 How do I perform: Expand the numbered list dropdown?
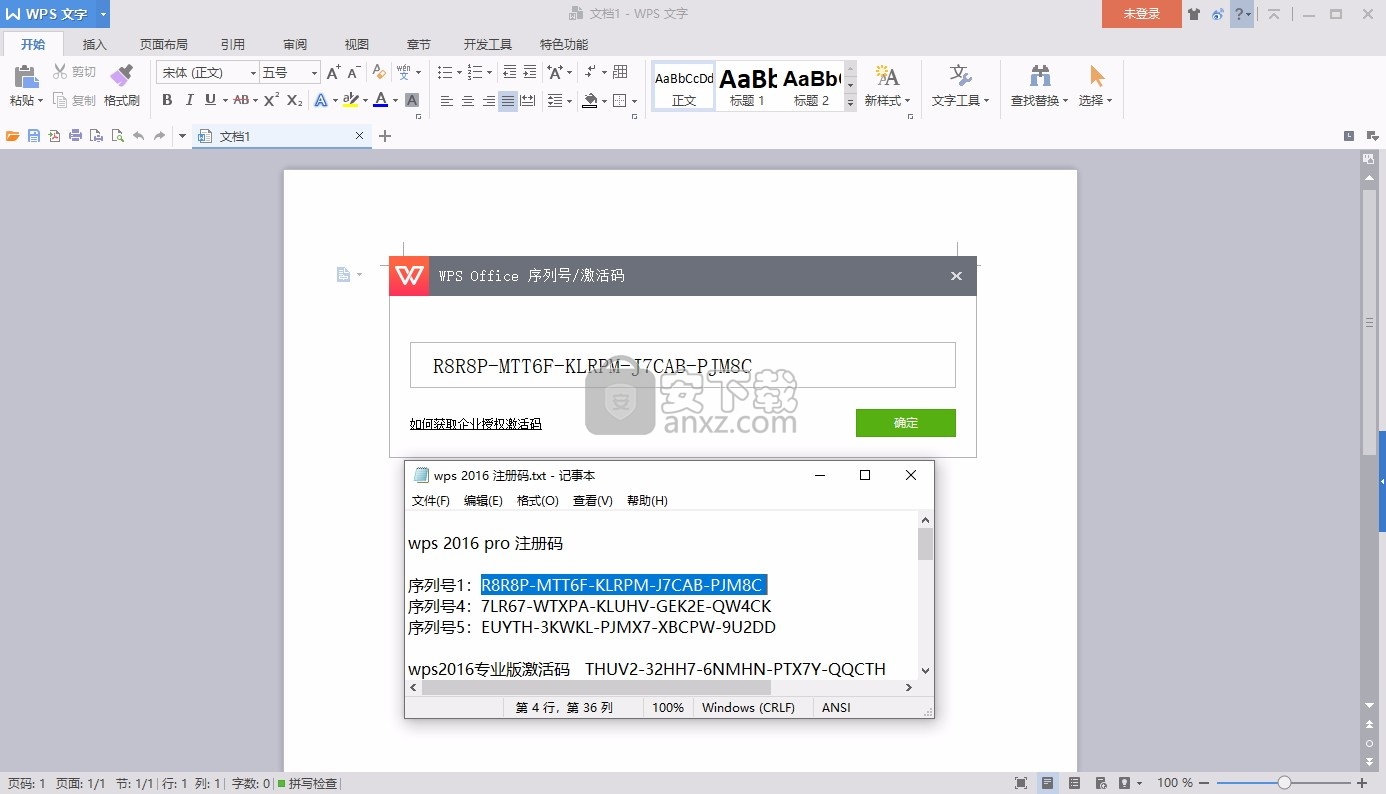[x=489, y=72]
